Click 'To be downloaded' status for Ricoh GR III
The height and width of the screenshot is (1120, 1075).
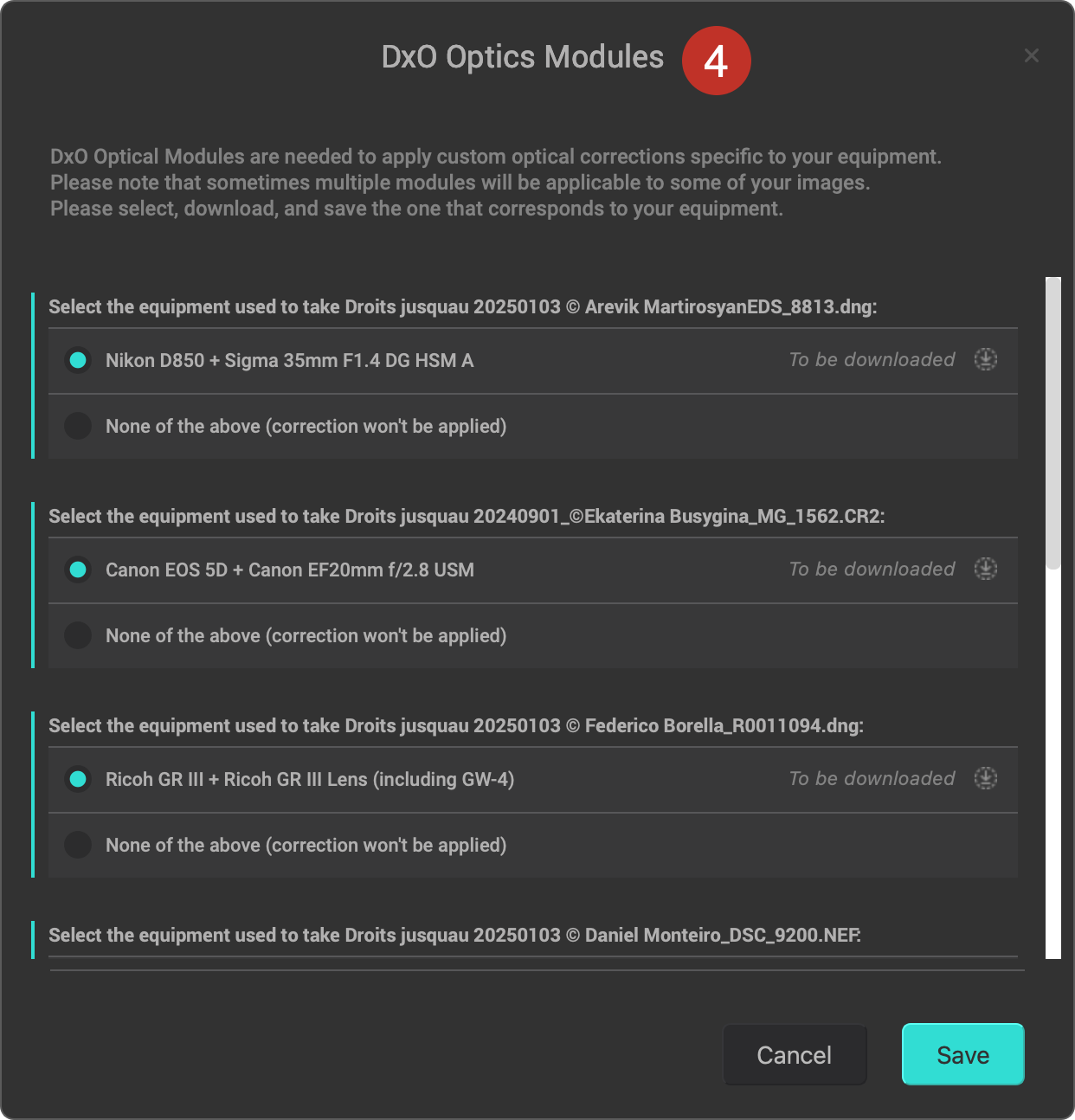click(x=872, y=778)
